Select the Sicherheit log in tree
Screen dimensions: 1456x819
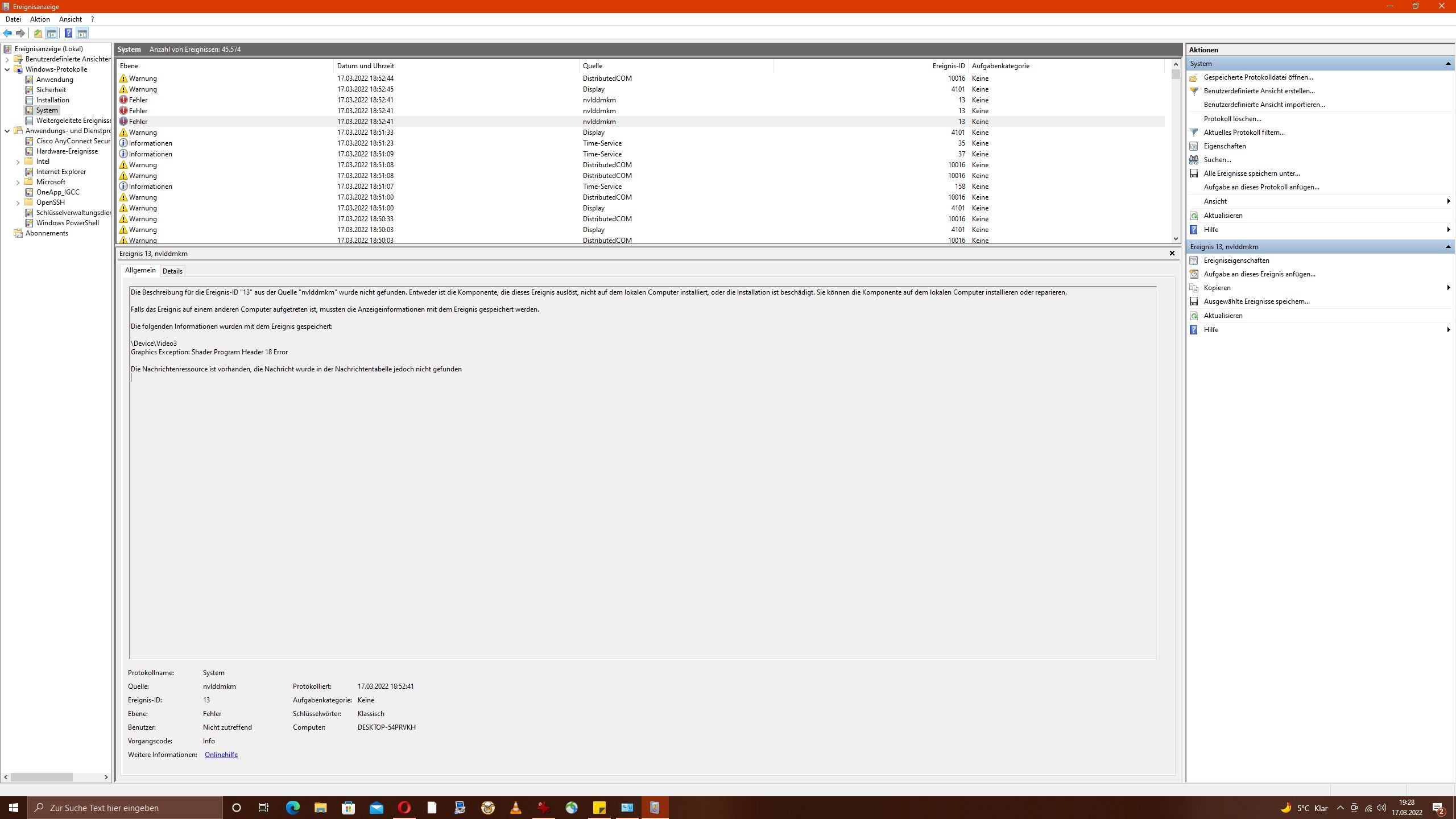pyautogui.click(x=51, y=90)
